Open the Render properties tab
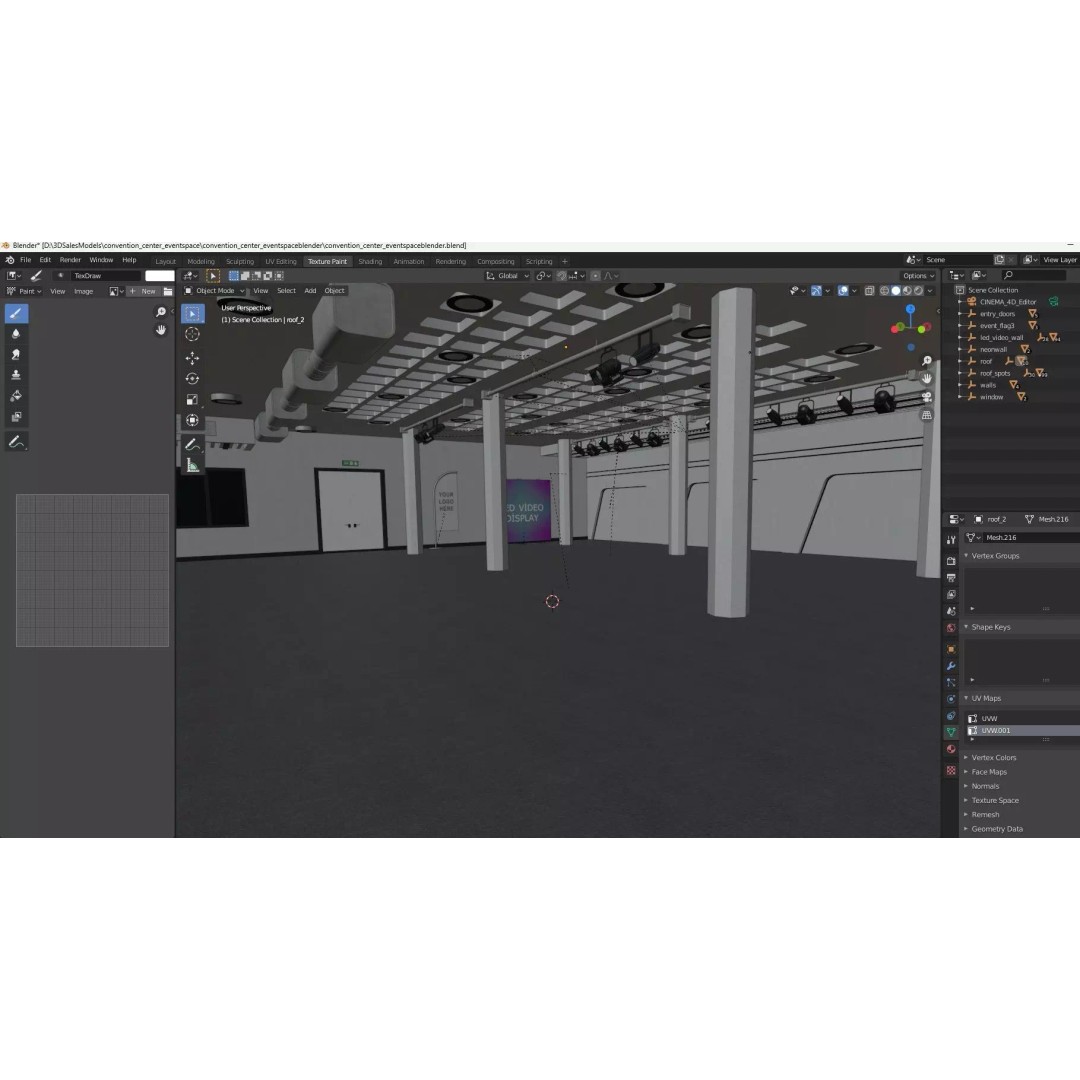The image size is (1080, 1080). [951, 561]
